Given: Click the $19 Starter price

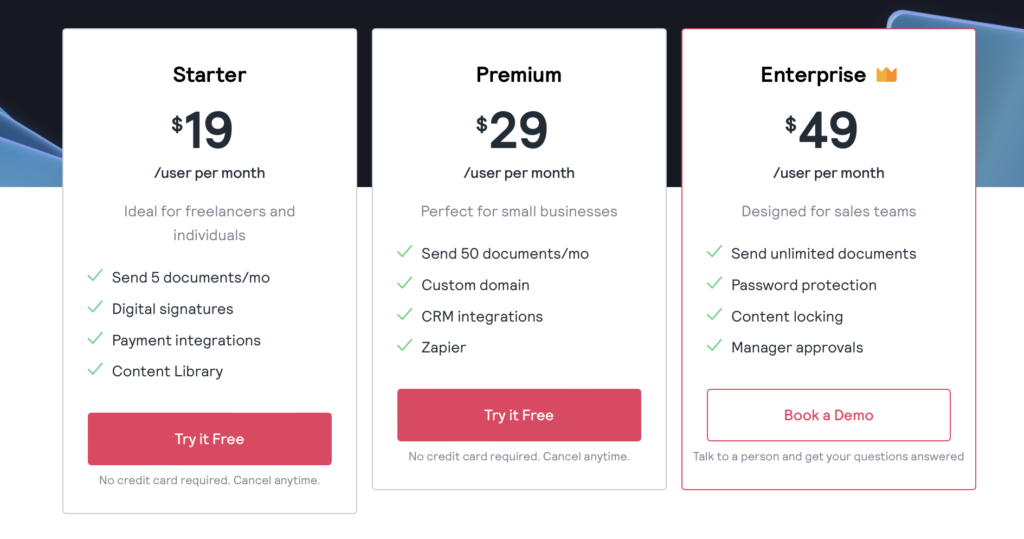Looking at the screenshot, I should coord(203,130).
